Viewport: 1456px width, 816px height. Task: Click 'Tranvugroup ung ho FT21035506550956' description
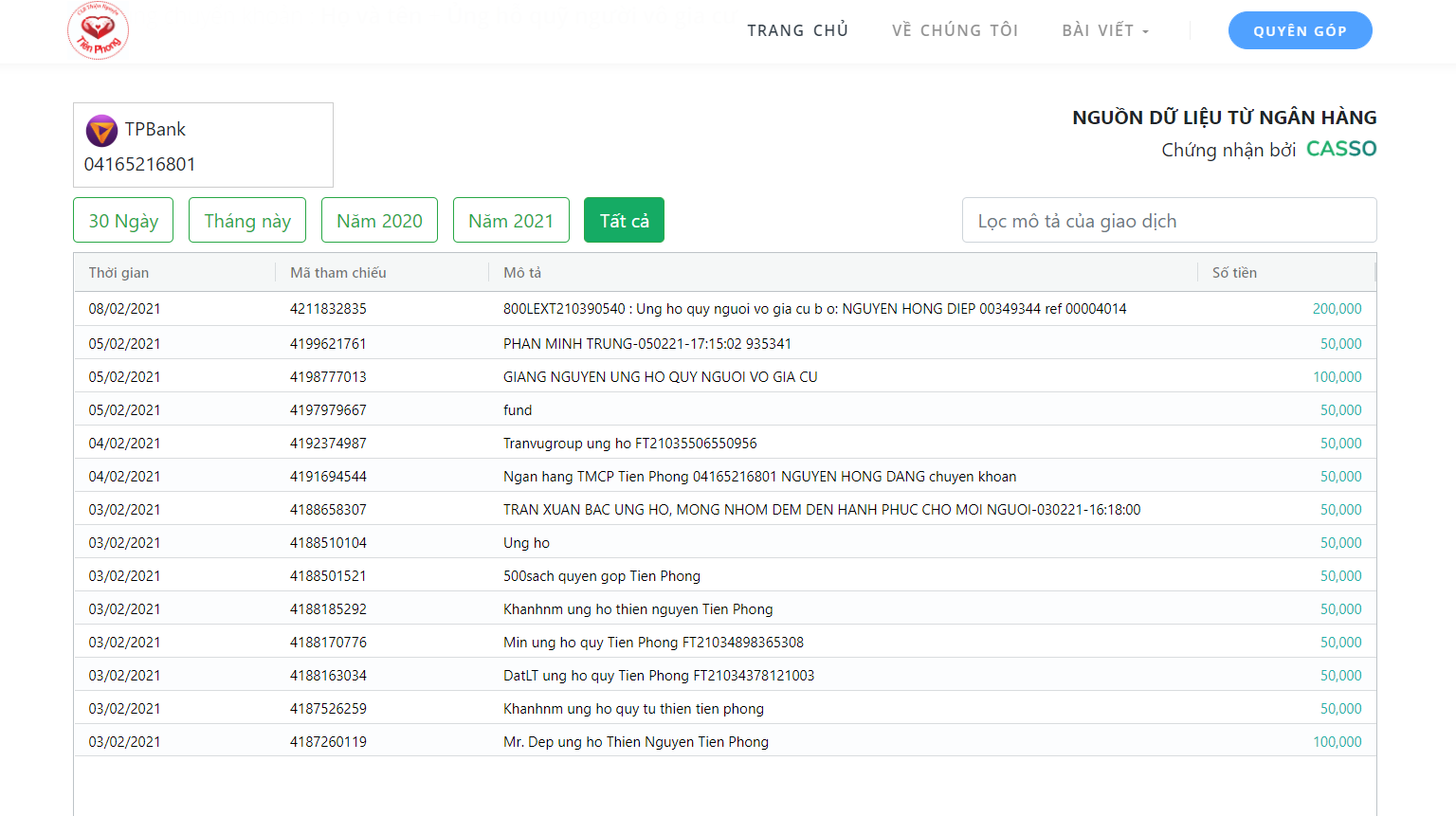pos(630,444)
